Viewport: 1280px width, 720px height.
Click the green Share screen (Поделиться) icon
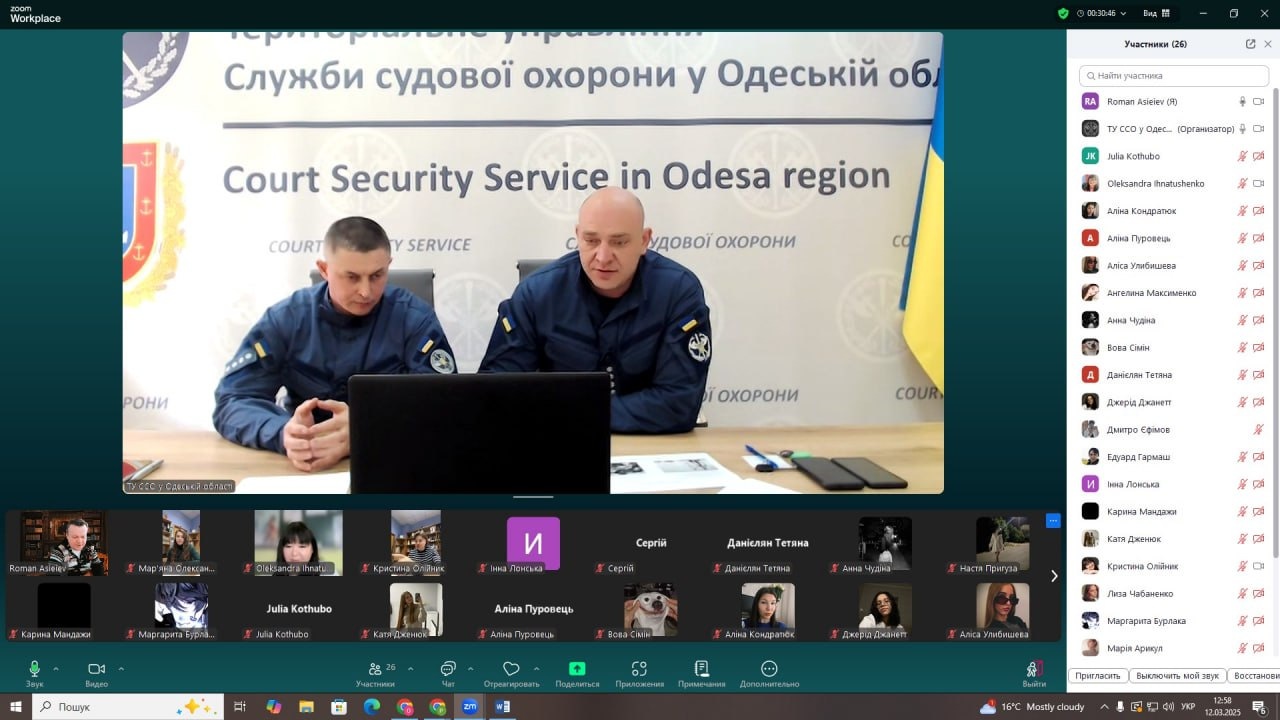point(577,669)
